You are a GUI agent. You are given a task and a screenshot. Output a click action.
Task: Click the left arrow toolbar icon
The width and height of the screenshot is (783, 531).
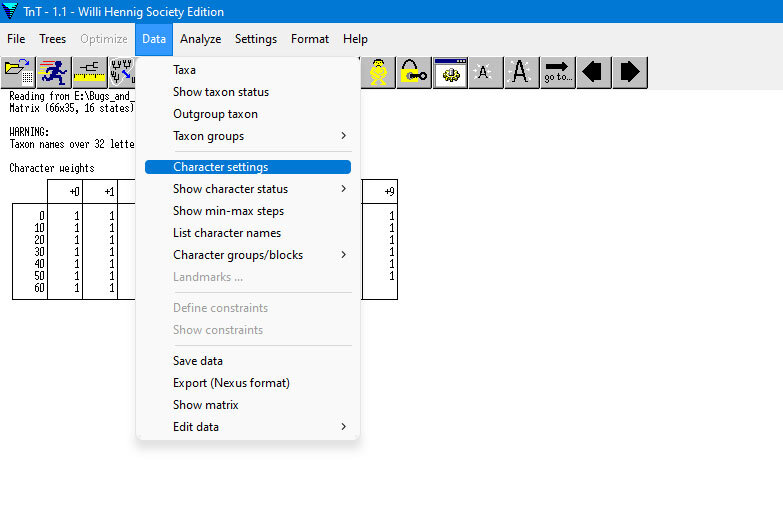pyautogui.click(x=594, y=72)
